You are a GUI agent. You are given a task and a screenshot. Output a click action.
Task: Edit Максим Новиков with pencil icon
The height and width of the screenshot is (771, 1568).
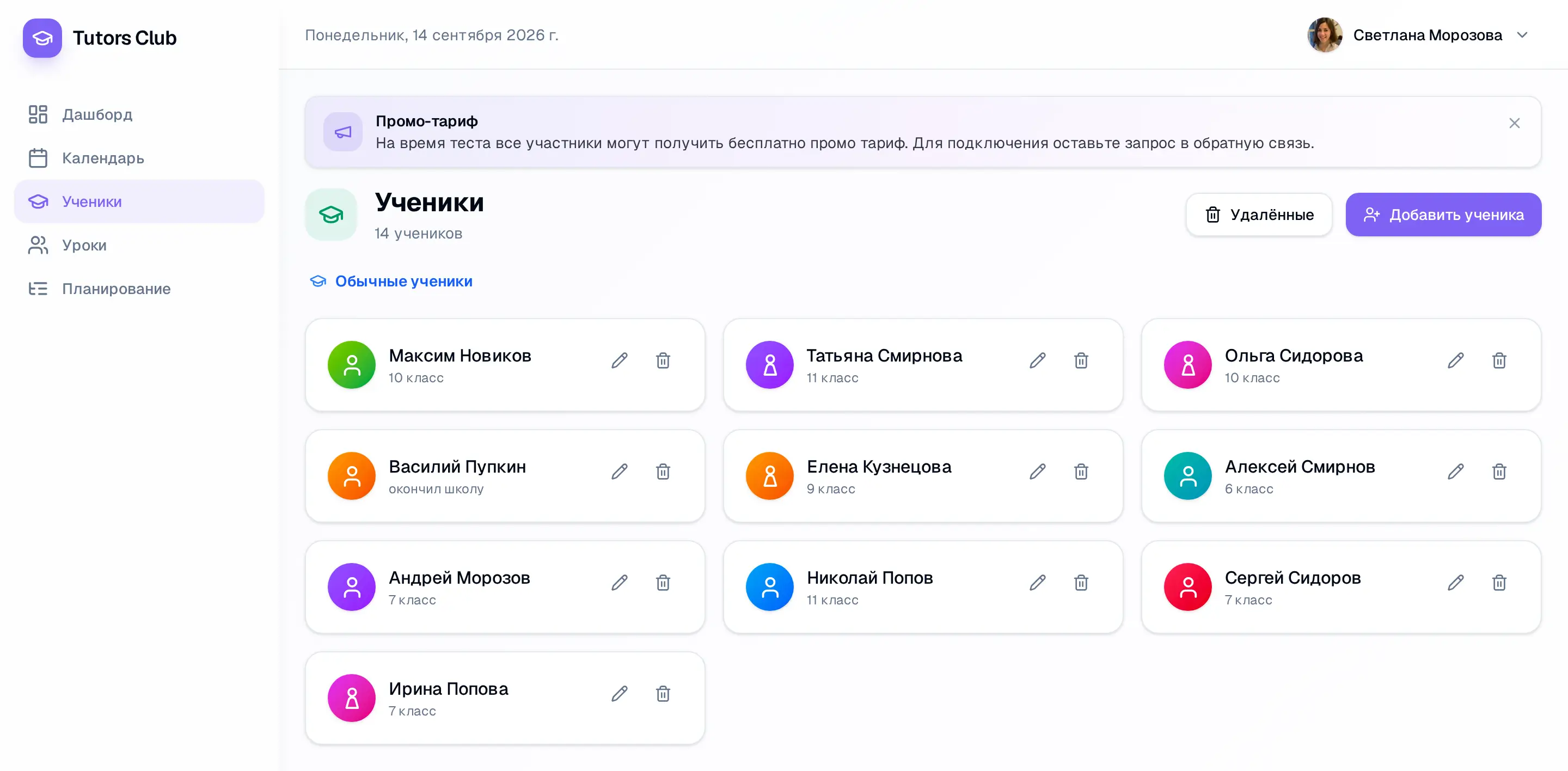tap(619, 360)
